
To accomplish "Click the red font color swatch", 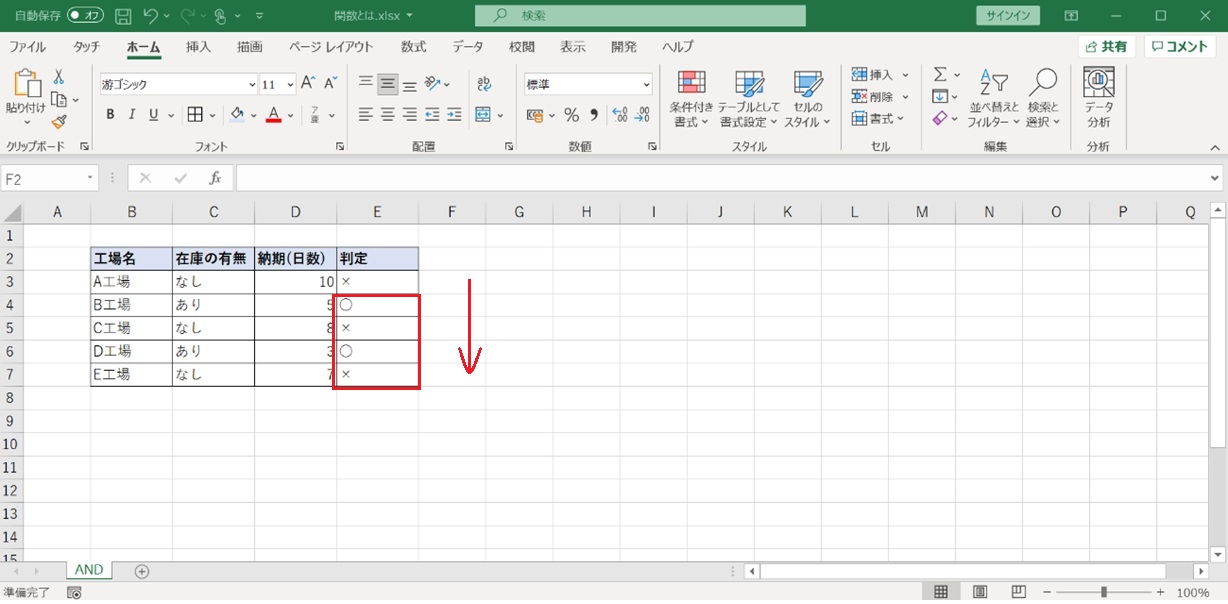I will tap(274, 115).
